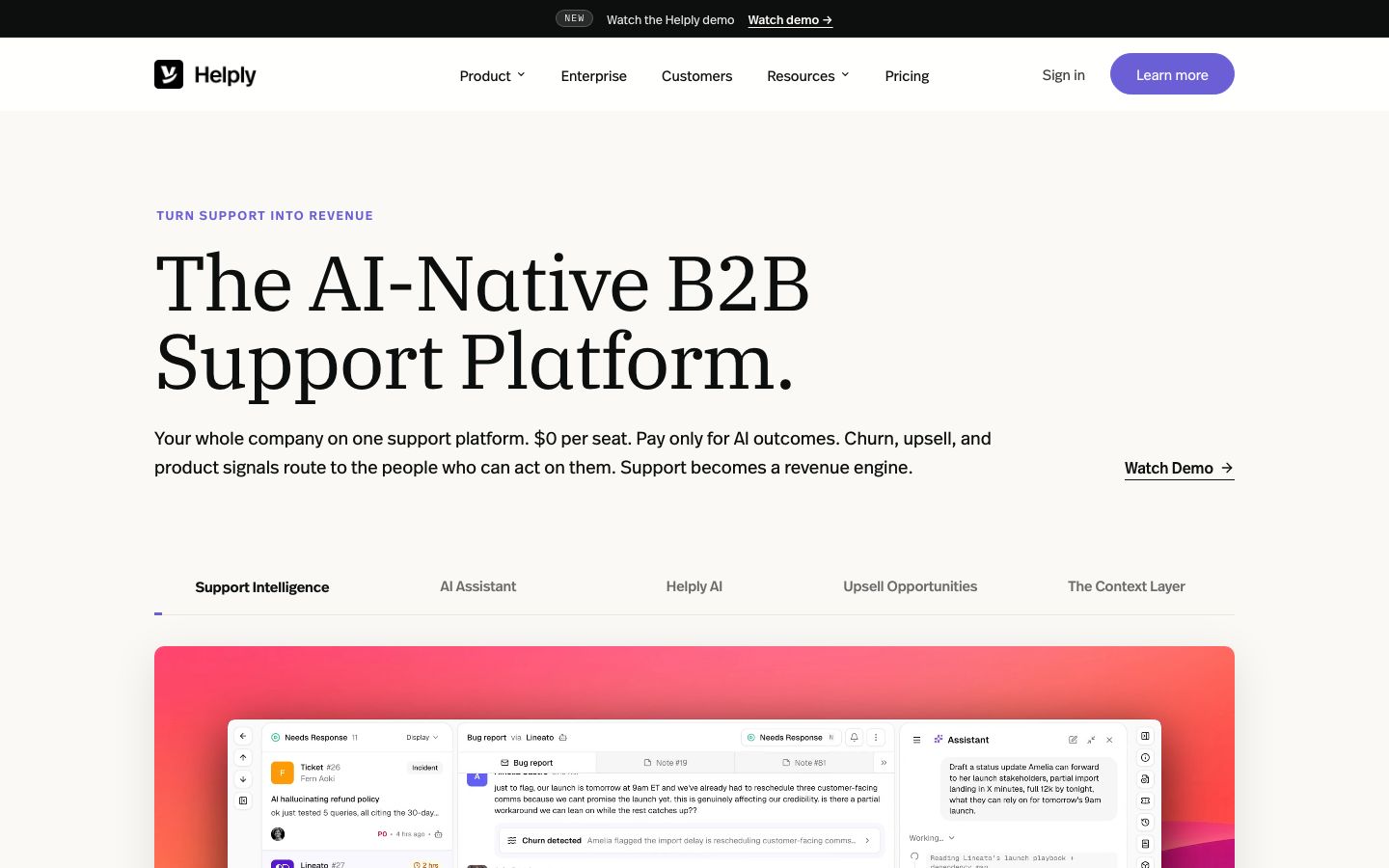The width and height of the screenshot is (1389, 868).
Task: Click the NEW badge in the banner
Action: click(x=574, y=18)
